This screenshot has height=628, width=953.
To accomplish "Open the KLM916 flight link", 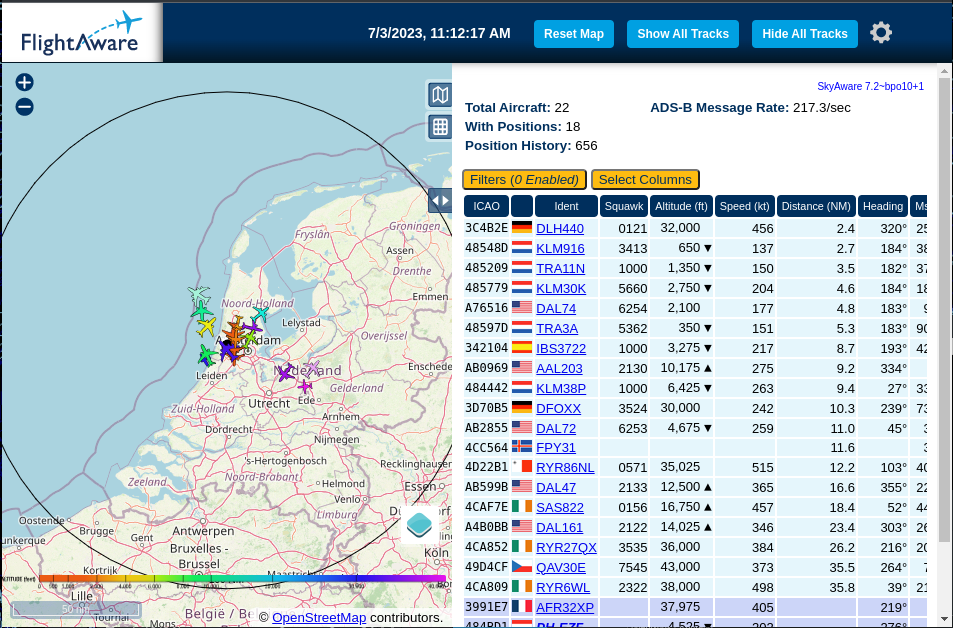I will click(560, 249).
